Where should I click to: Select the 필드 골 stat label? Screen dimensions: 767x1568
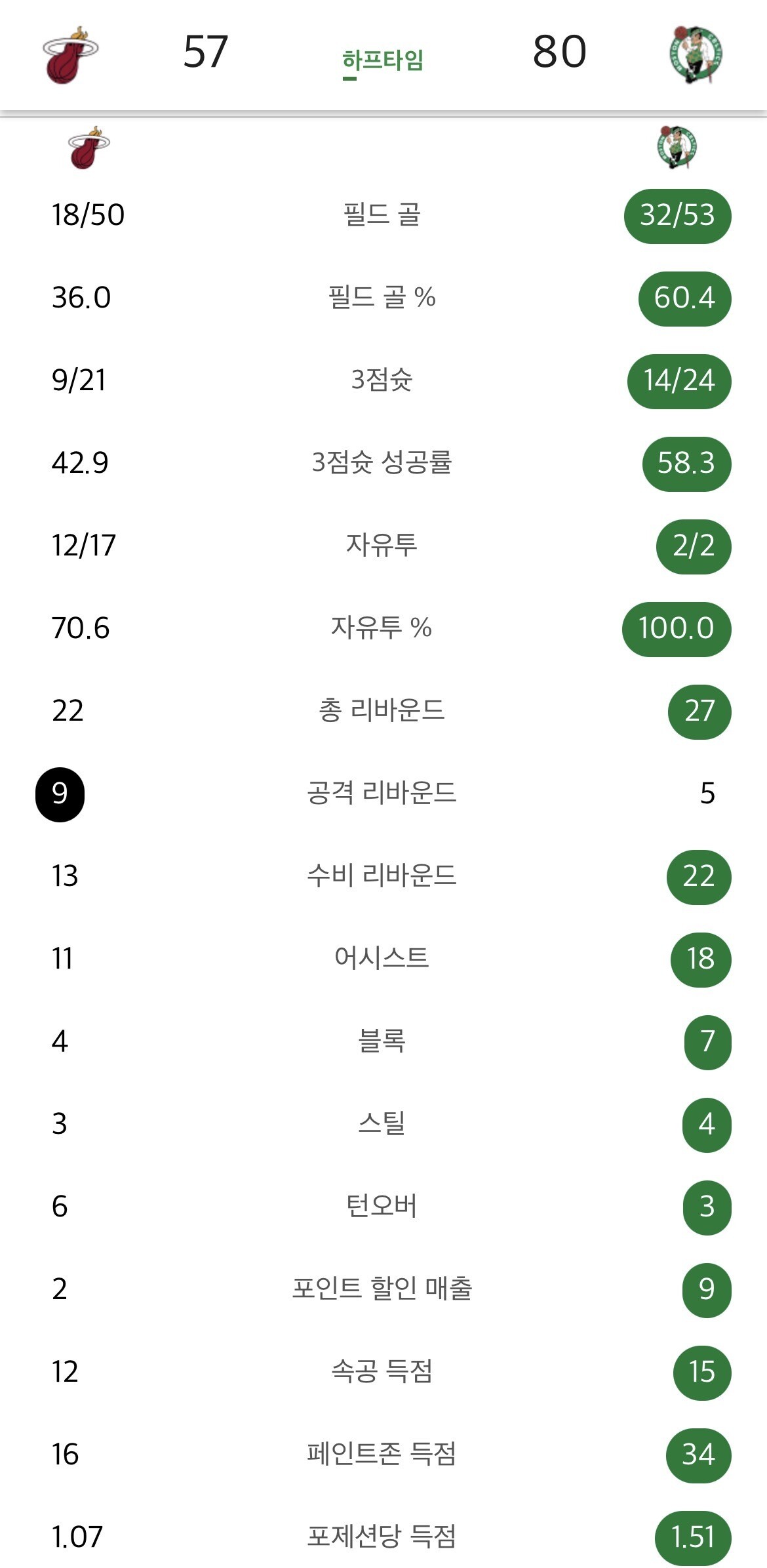(382, 215)
